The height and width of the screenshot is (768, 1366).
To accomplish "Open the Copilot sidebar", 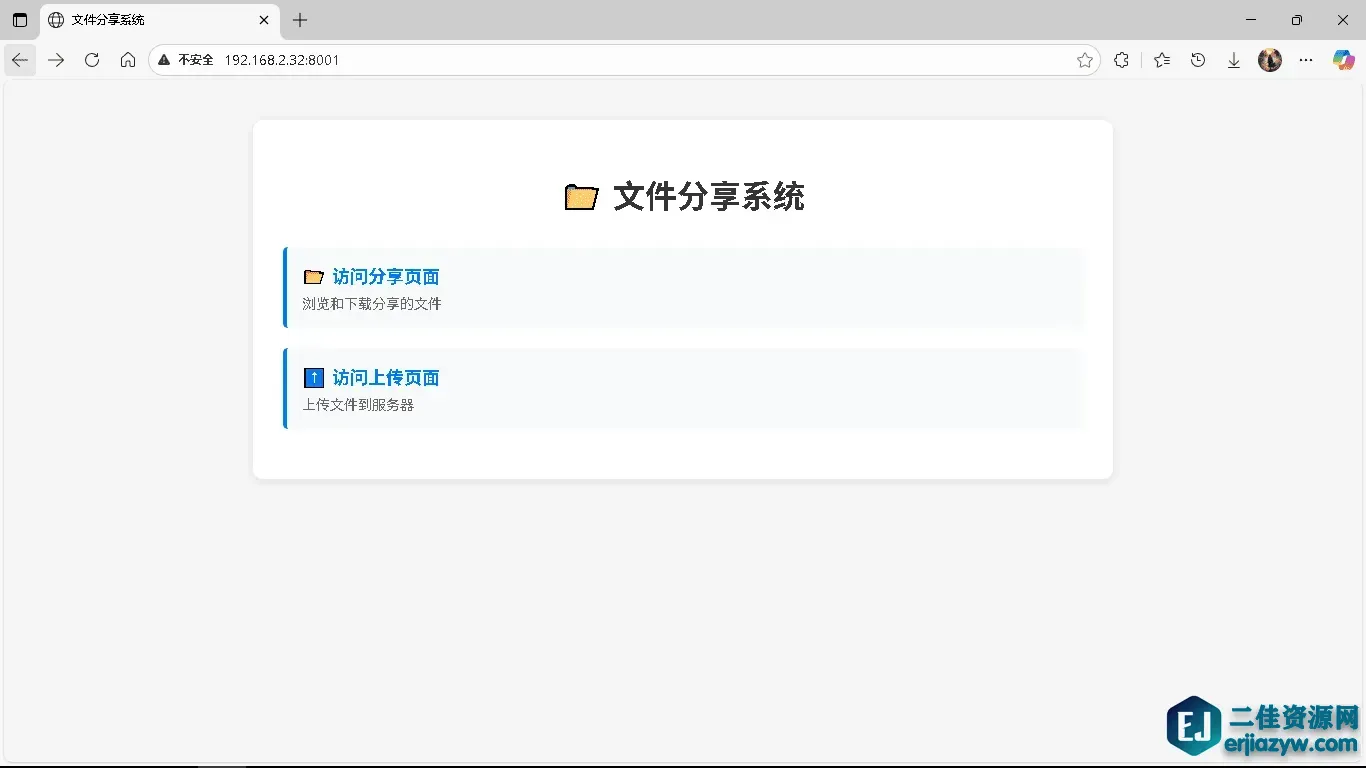I will point(1341,60).
